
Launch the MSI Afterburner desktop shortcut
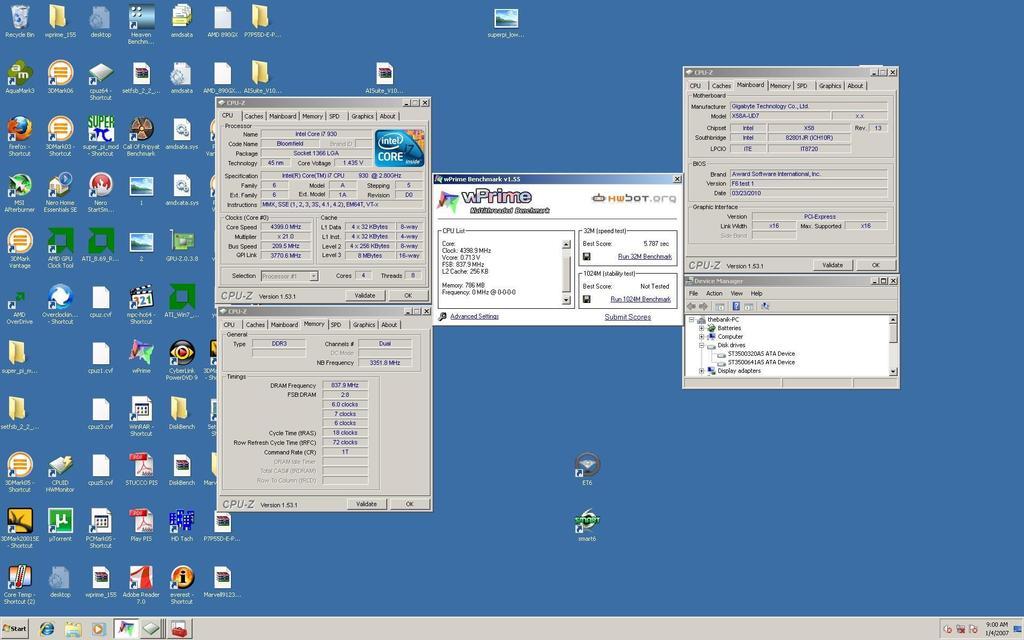point(20,192)
